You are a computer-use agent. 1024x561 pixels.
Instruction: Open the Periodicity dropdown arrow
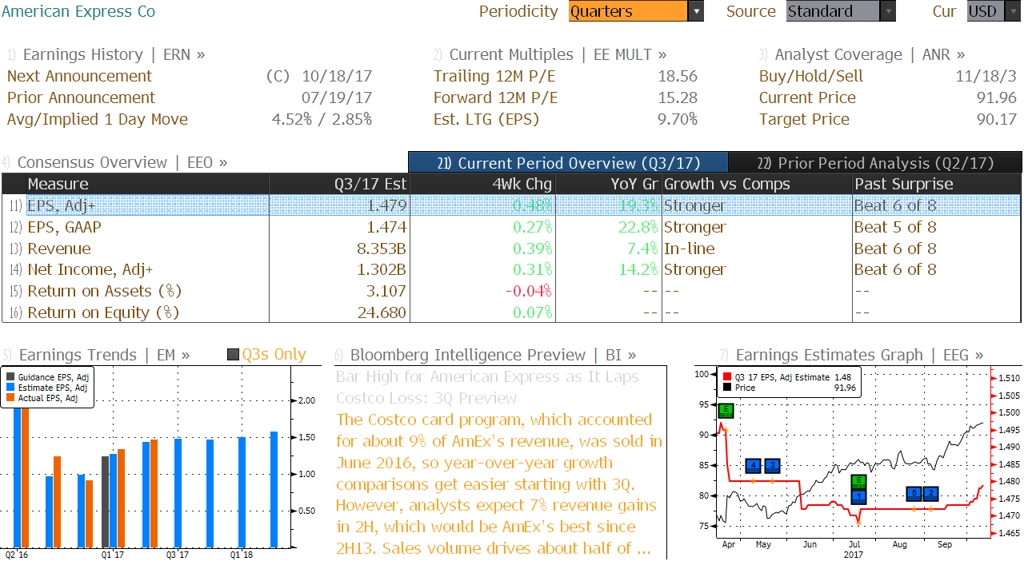(696, 11)
